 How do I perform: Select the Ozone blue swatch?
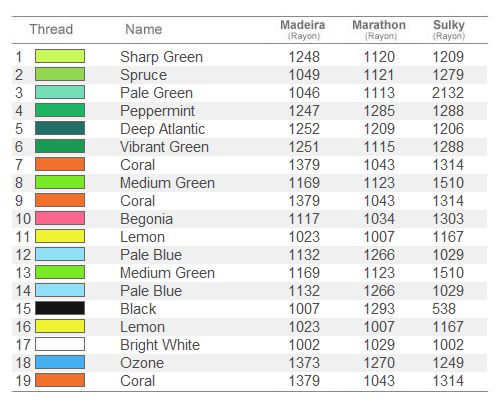pyautogui.click(x=60, y=362)
